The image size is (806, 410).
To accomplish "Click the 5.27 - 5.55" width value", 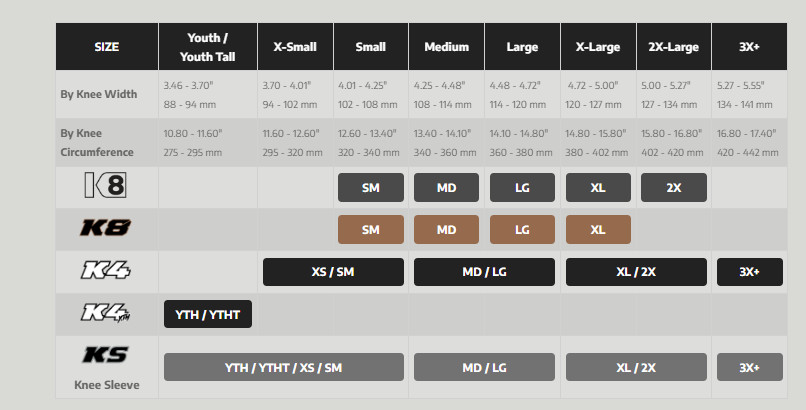I will (741, 85).
